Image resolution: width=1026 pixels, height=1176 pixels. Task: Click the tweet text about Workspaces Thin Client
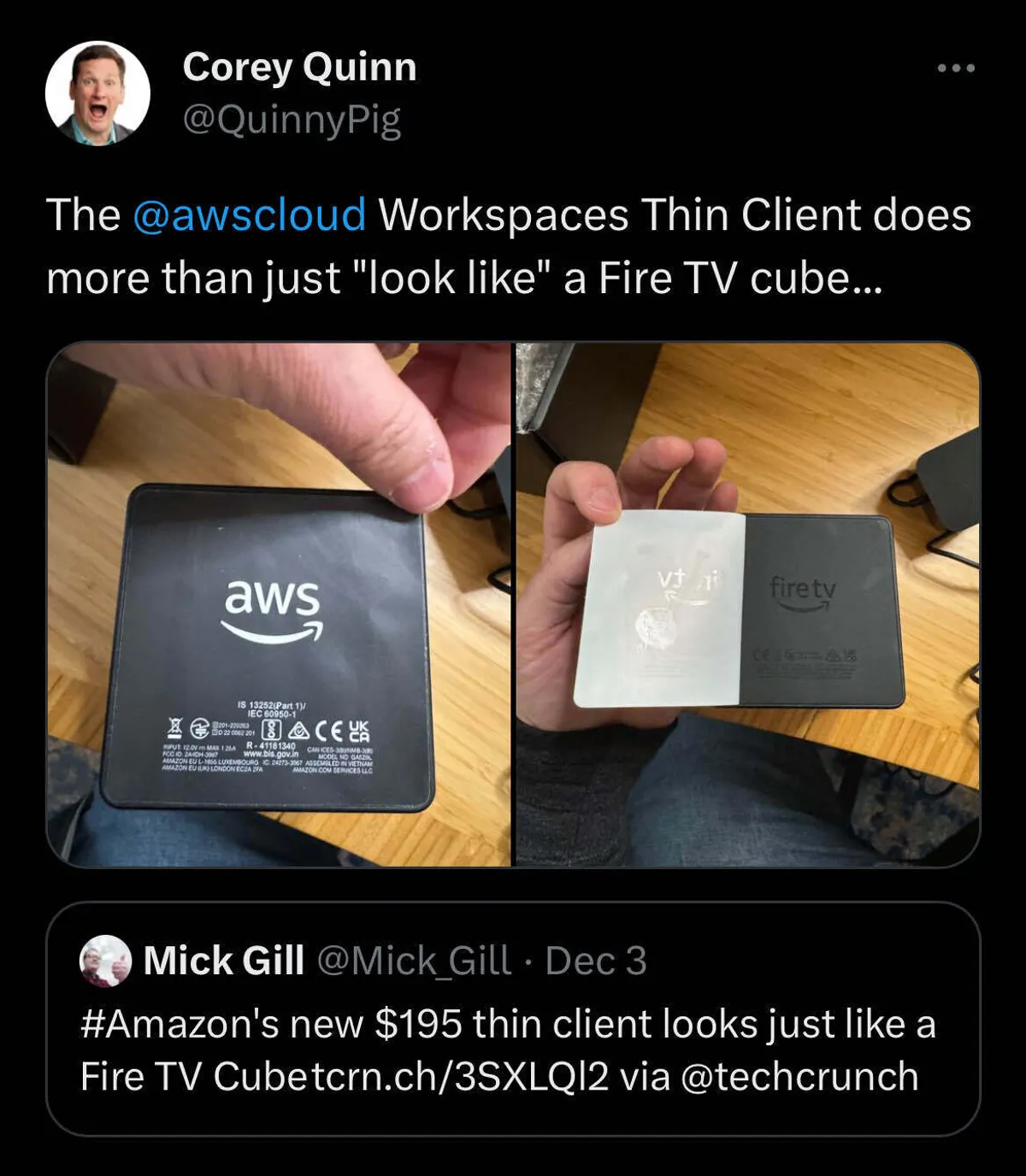[x=509, y=246]
